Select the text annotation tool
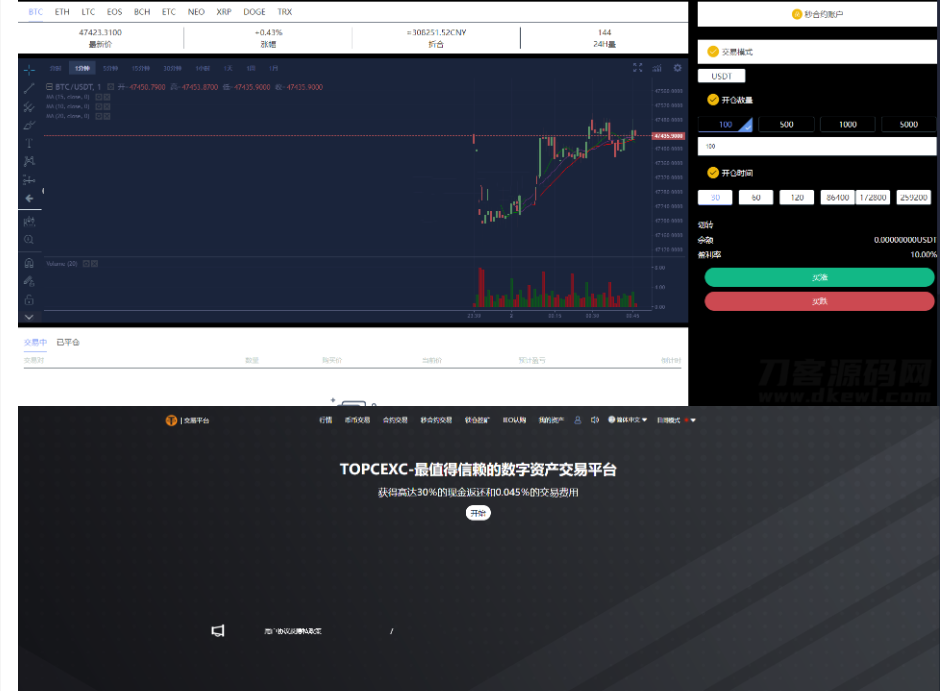The width and height of the screenshot is (940, 691). [x=29, y=143]
